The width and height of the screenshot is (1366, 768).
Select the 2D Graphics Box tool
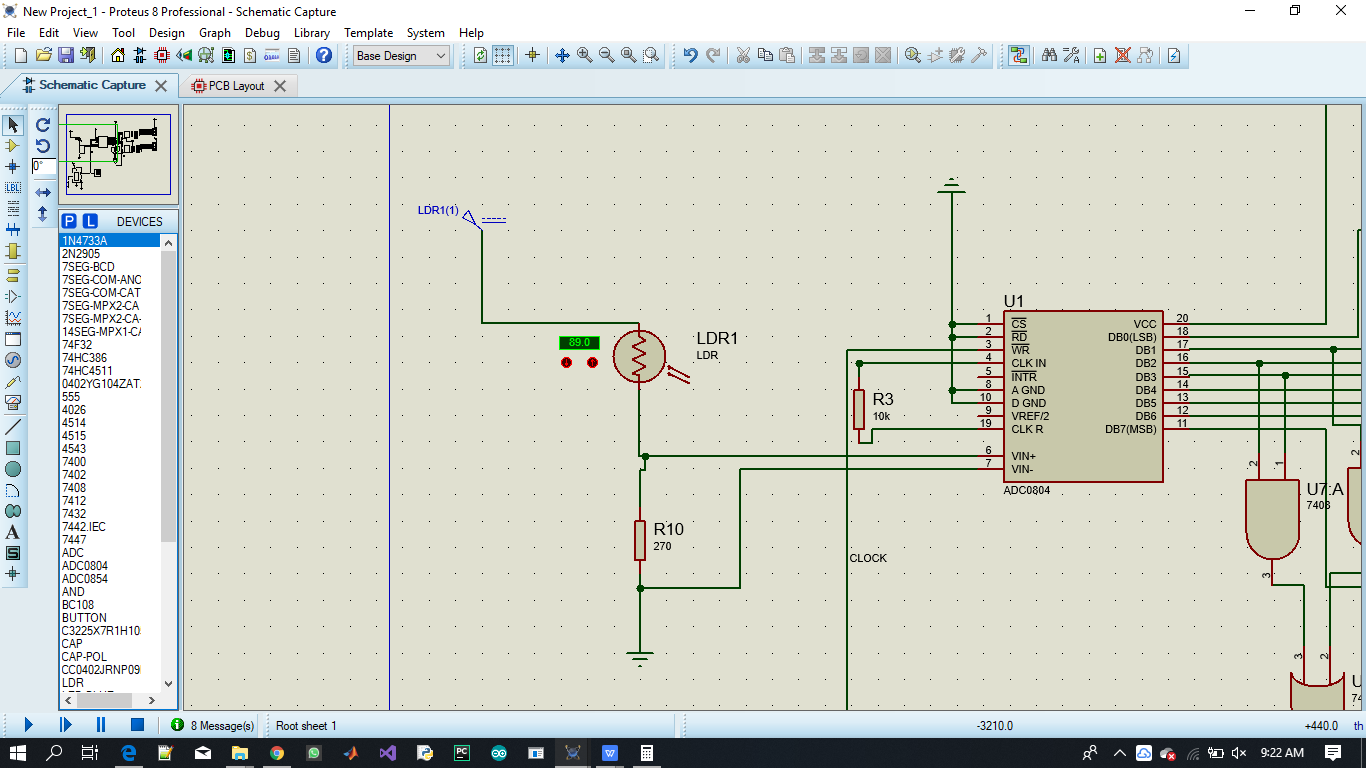click(13, 448)
